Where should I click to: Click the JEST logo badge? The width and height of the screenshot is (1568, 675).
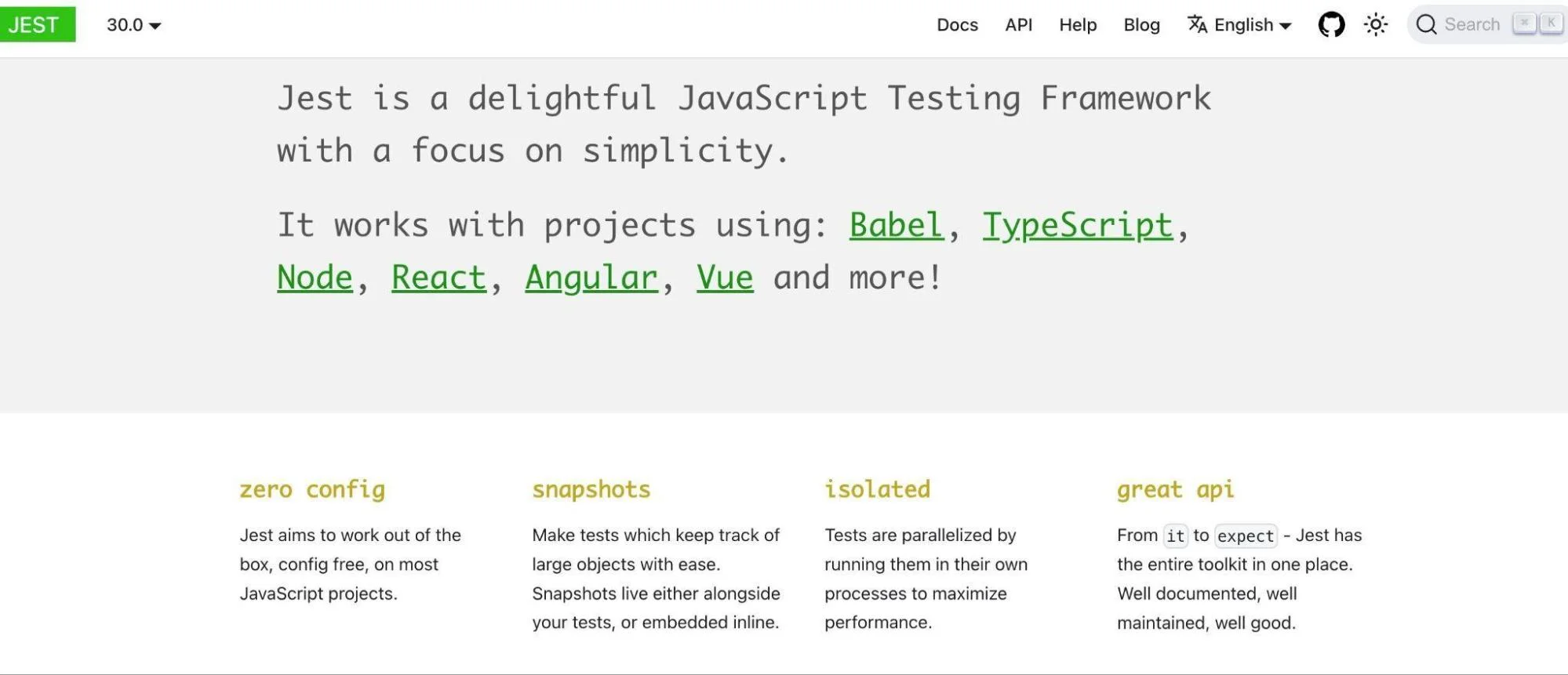click(37, 24)
